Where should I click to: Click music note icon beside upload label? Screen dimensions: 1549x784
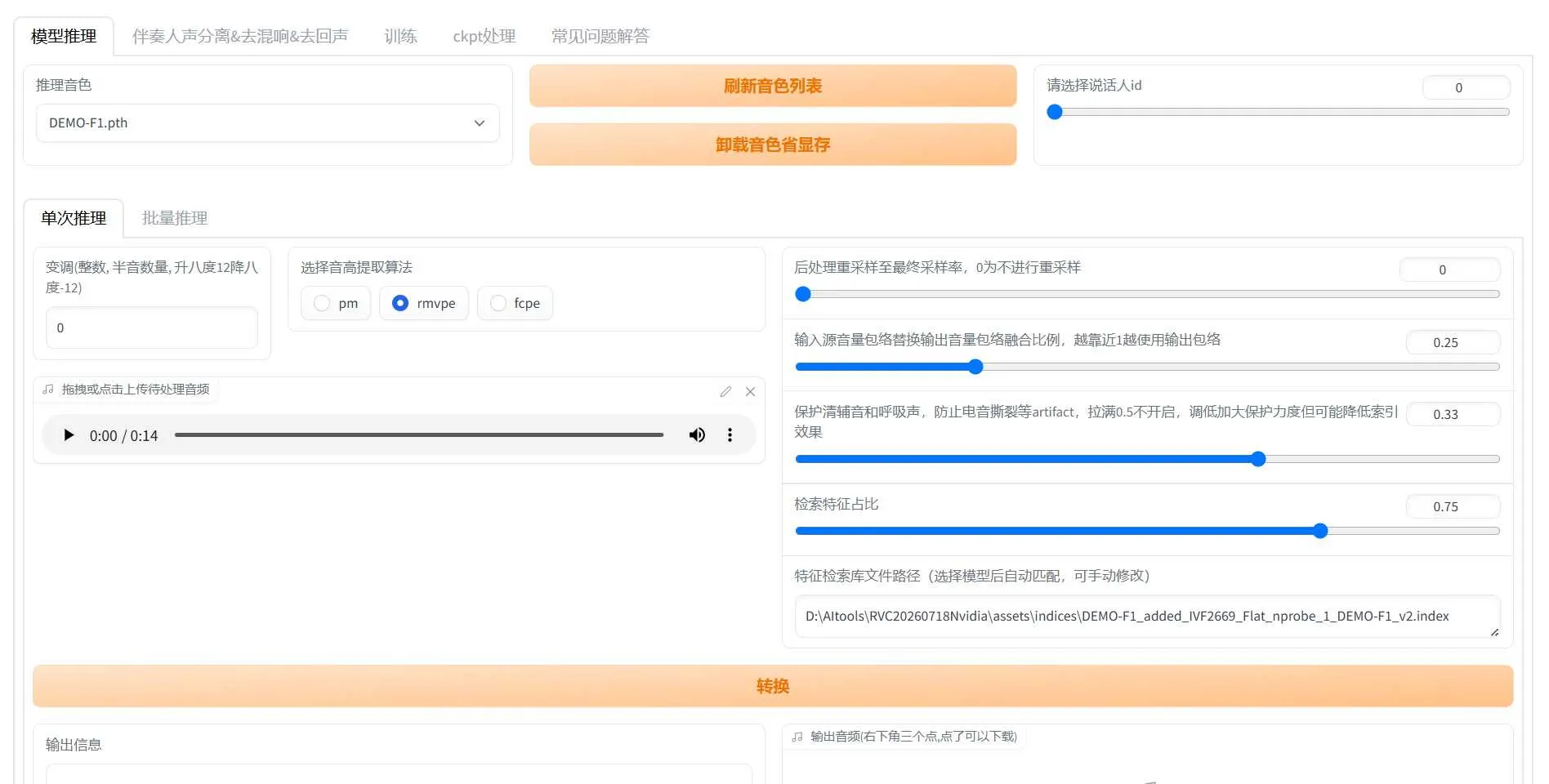pos(48,390)
